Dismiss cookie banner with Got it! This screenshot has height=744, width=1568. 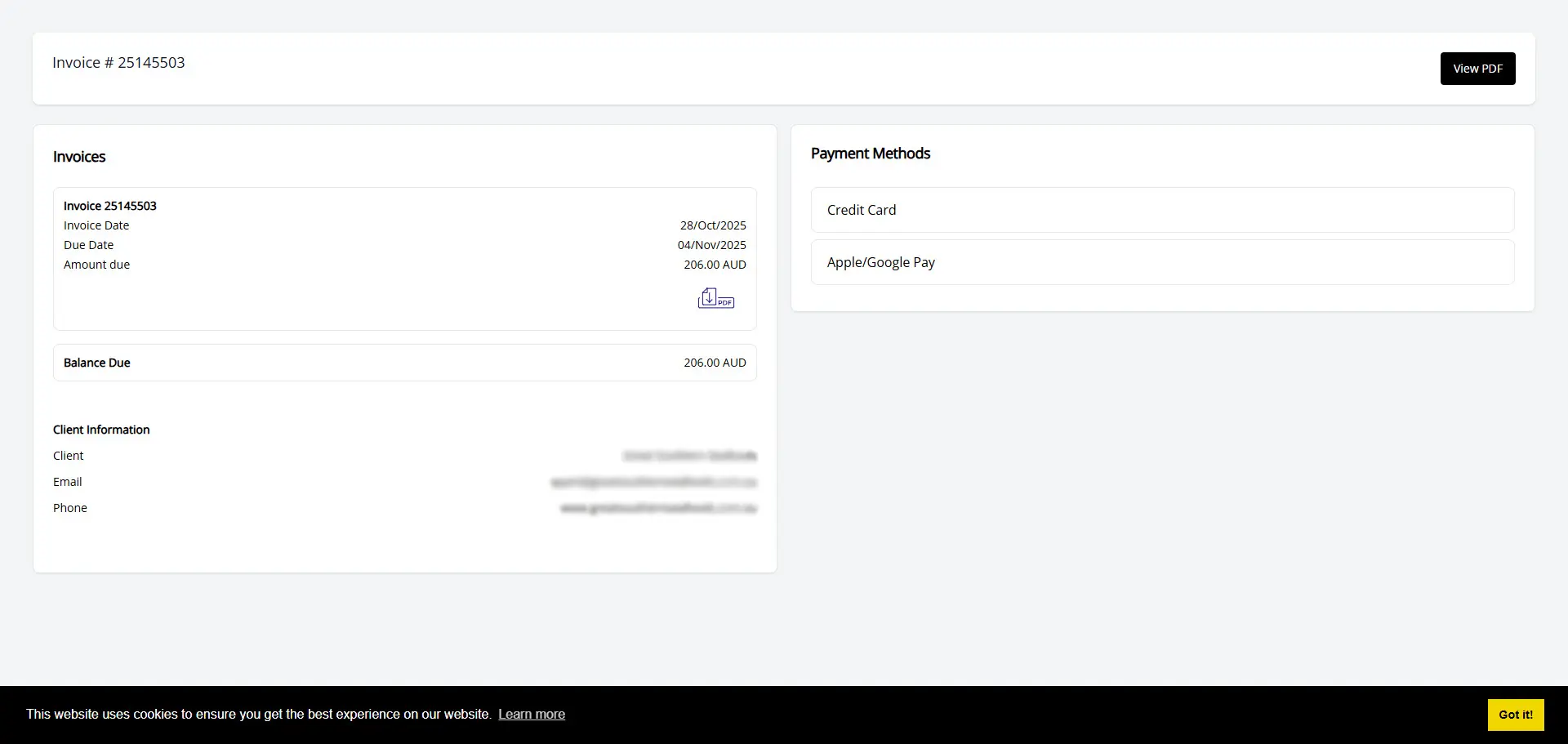(1515, 715)
